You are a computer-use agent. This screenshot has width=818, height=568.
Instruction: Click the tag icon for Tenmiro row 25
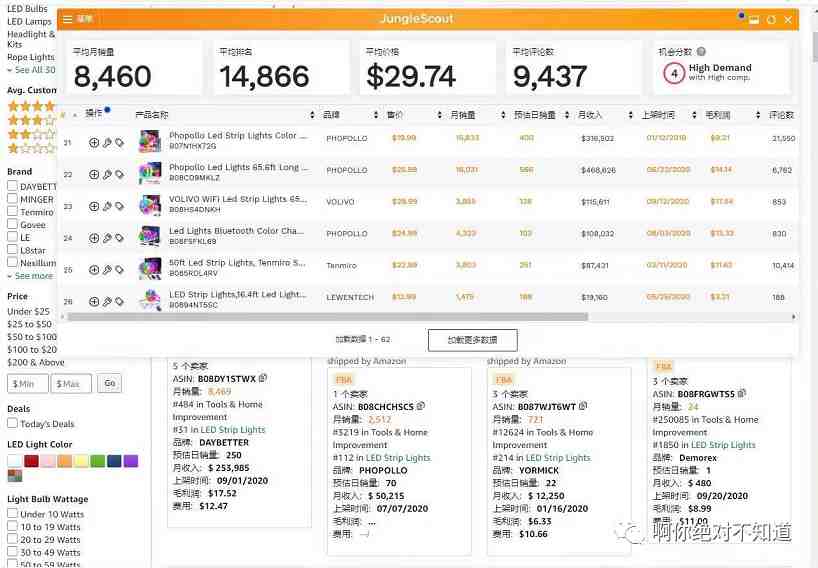[x=119, y=270]
